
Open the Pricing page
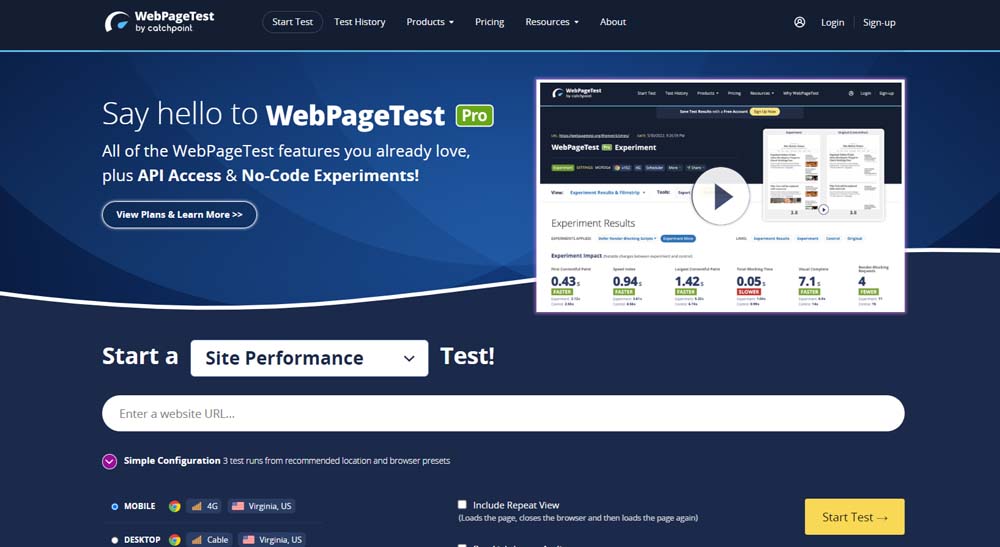point(489,22)
